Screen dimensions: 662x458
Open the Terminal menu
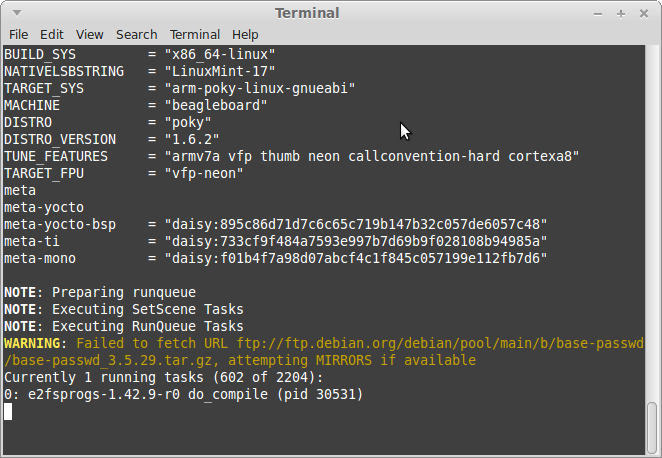point(195,35)
